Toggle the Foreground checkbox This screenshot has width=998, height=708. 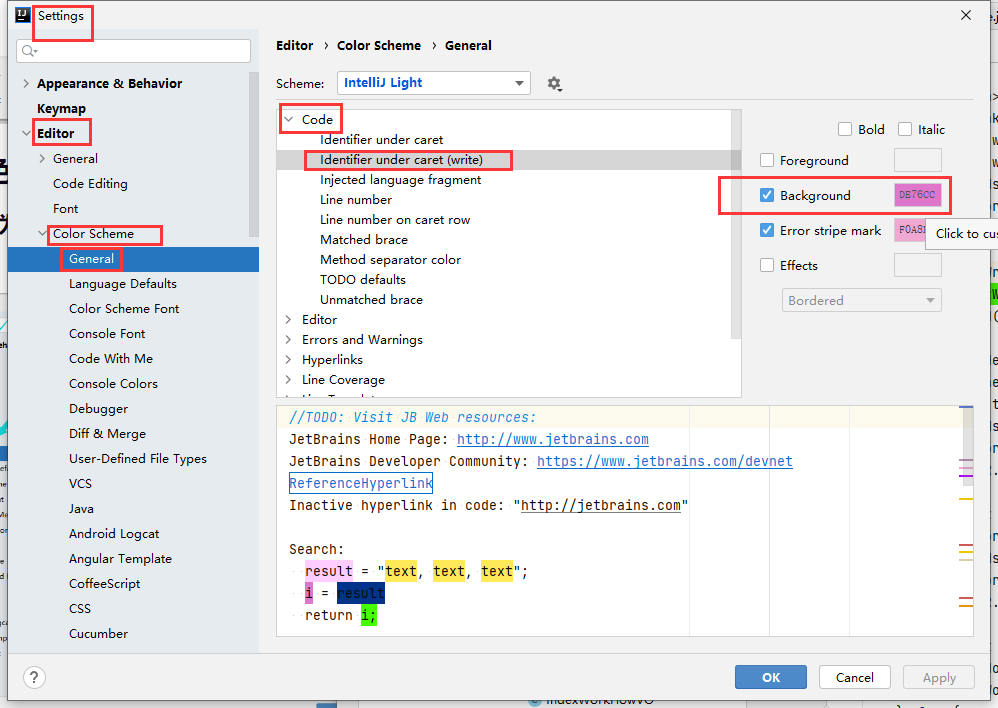point(767,160)
